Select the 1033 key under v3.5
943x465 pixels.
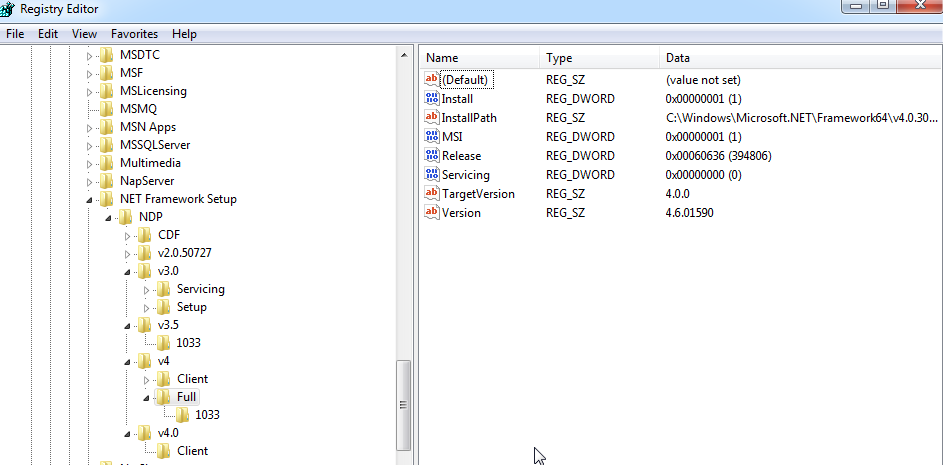pos(188,343)
